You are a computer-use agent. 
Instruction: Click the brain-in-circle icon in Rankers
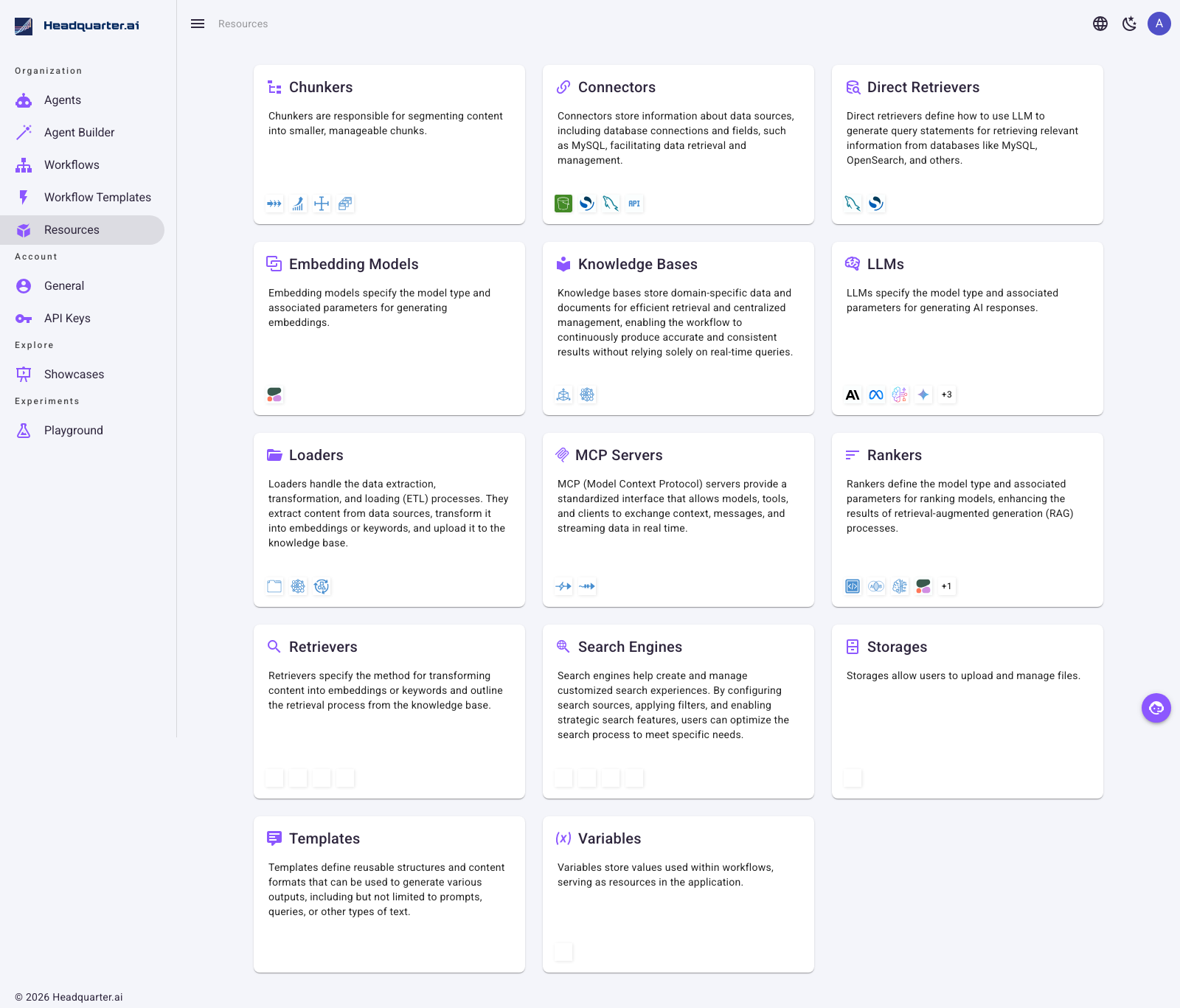pyautogui.click(x=876, y=586)
